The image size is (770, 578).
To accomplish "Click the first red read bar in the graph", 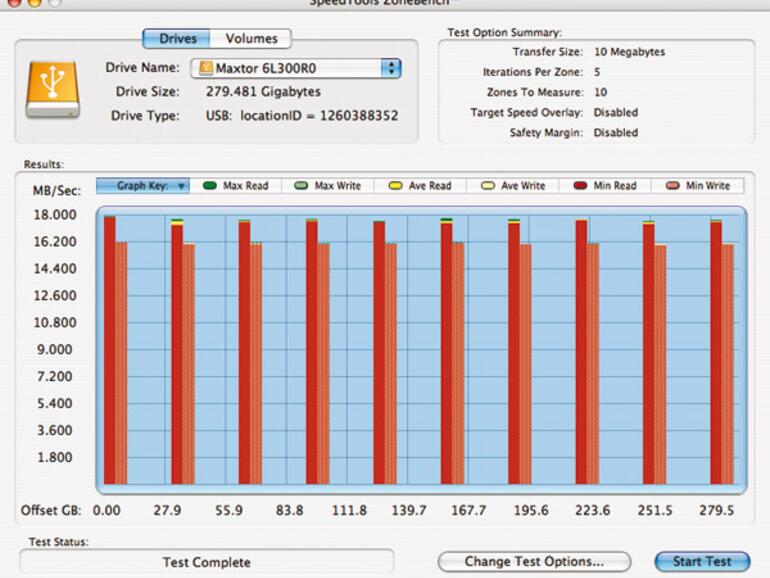I will pos(110,350).
